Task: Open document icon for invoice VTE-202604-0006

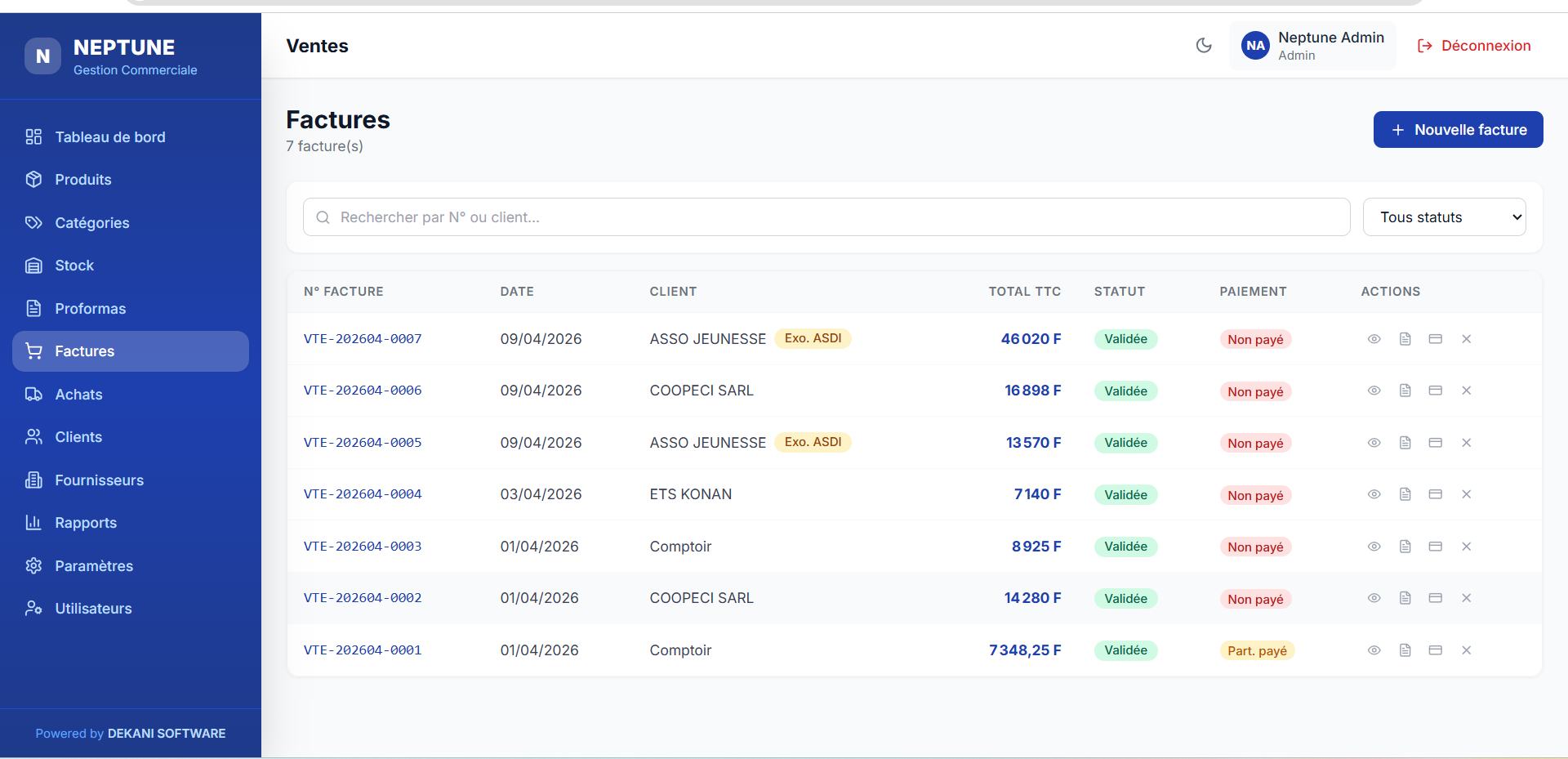Action: [1405, 391]
